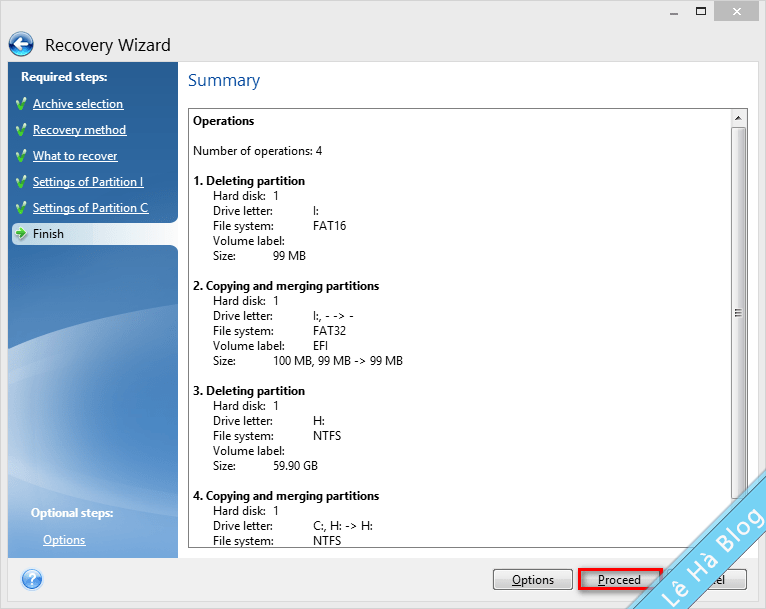Click the blue back arrow icon

(21, 44)
